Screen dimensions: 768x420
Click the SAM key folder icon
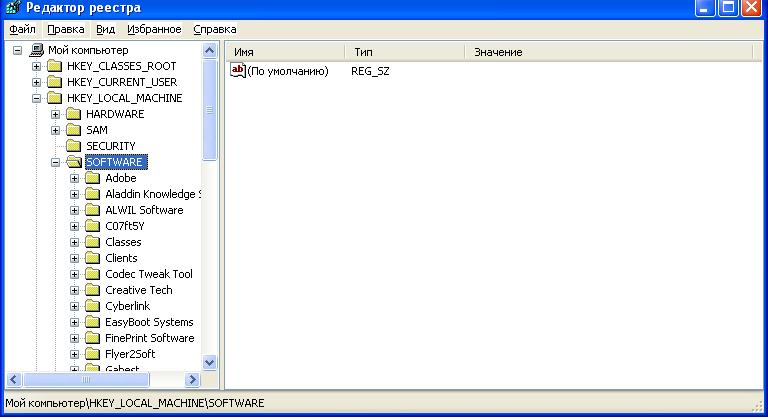(74, 130)
